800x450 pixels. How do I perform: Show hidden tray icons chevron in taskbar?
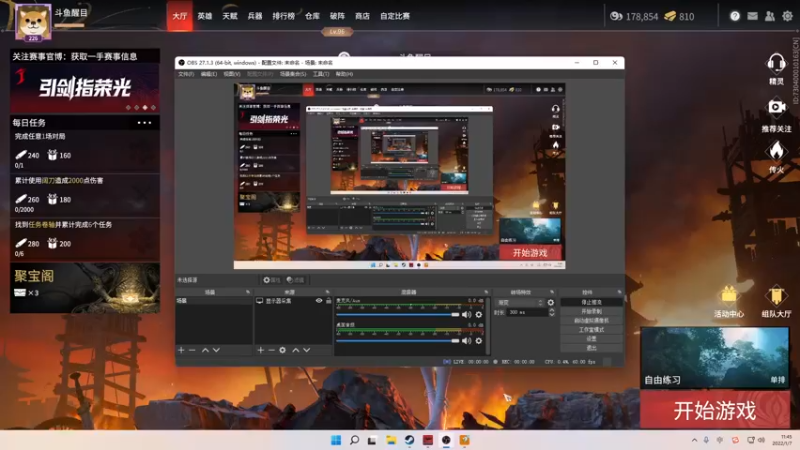tap(694, 440)
